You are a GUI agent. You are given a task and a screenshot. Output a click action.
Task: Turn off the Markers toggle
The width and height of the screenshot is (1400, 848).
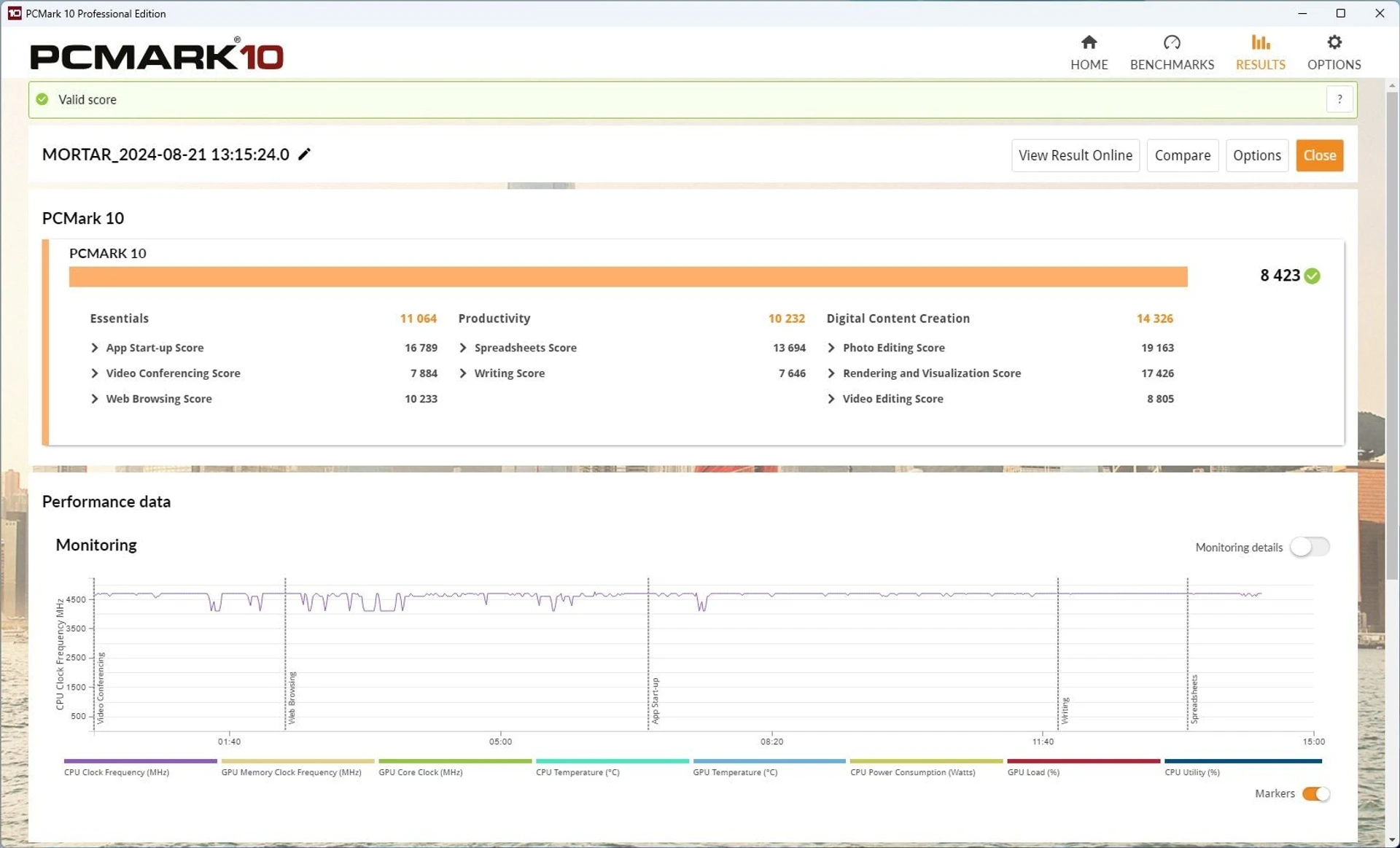pos(1316,793)
